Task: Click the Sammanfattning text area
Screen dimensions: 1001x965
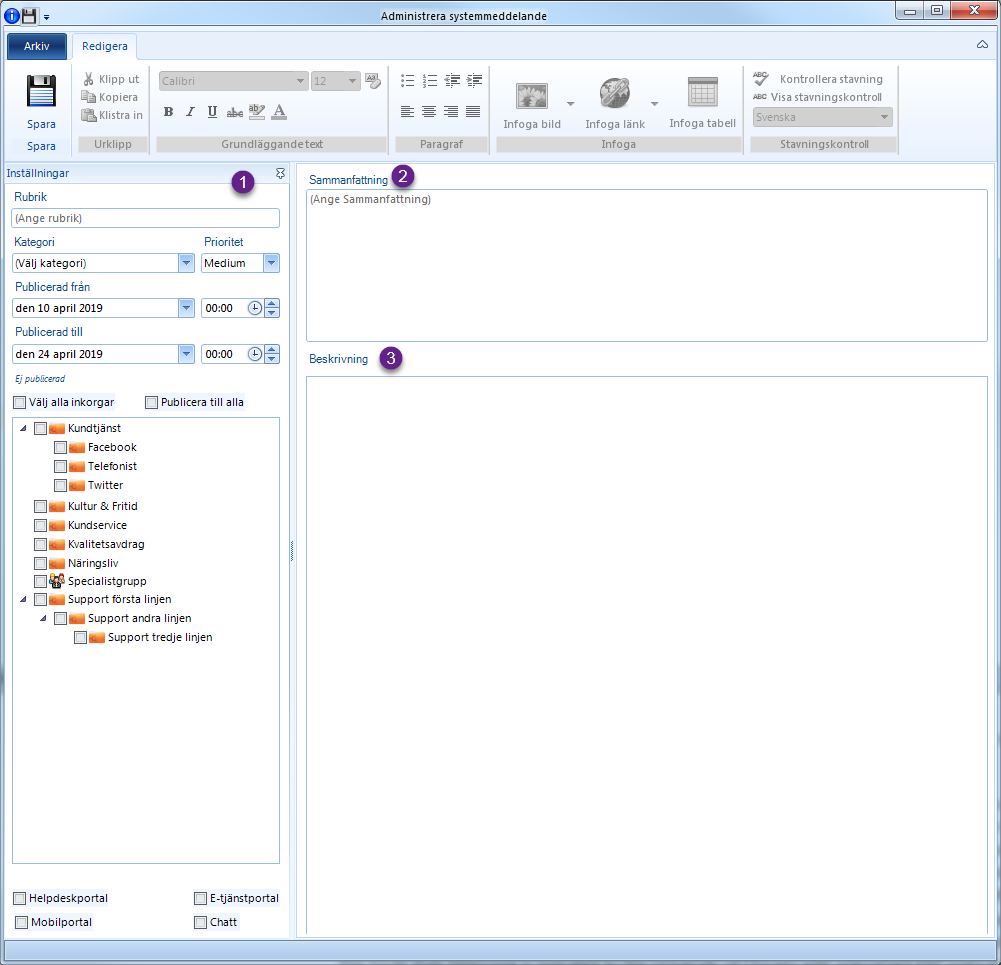Action: (647, 266)
